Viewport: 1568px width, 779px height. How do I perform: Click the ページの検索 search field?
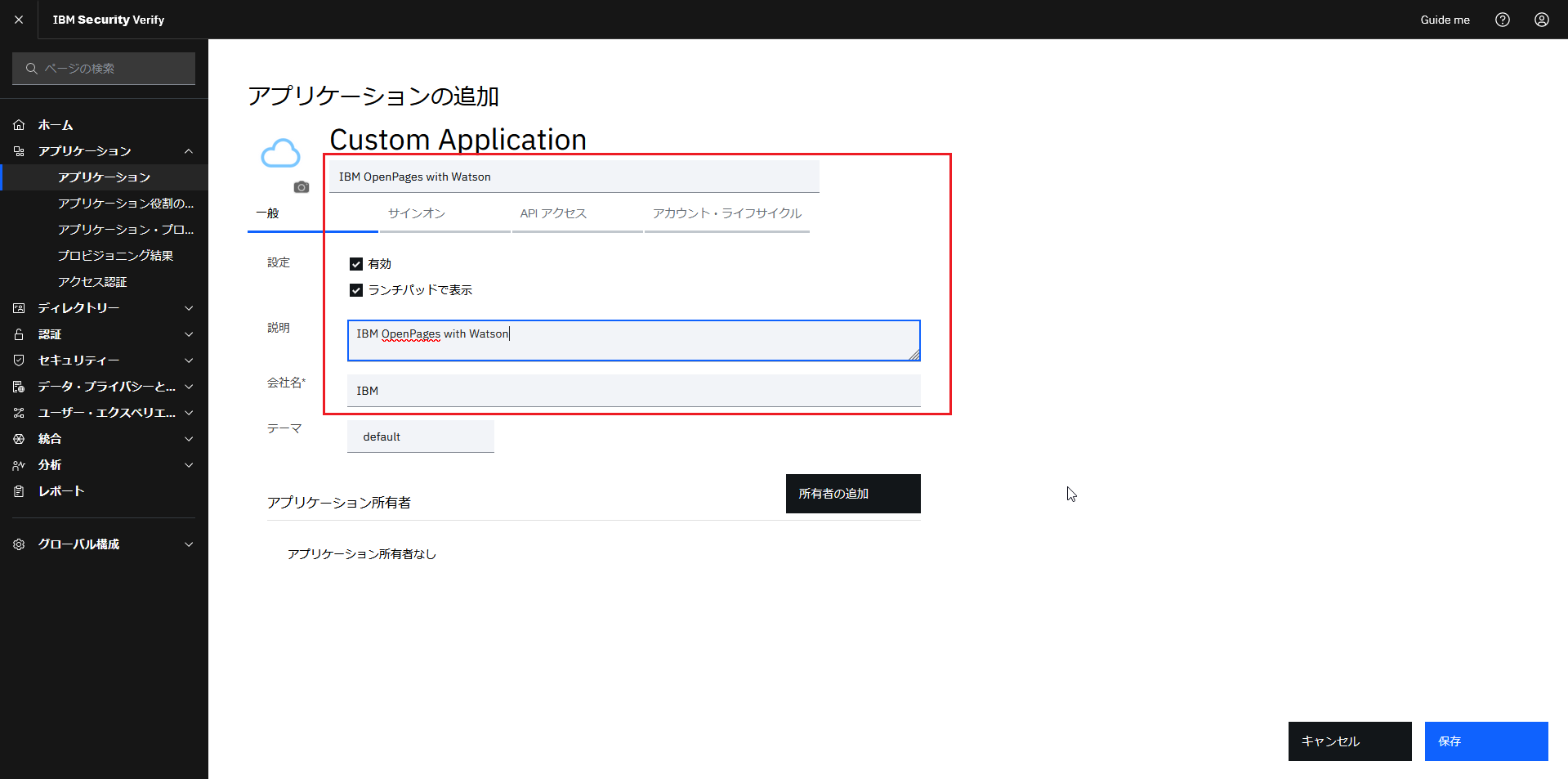(x=104, y=69)
